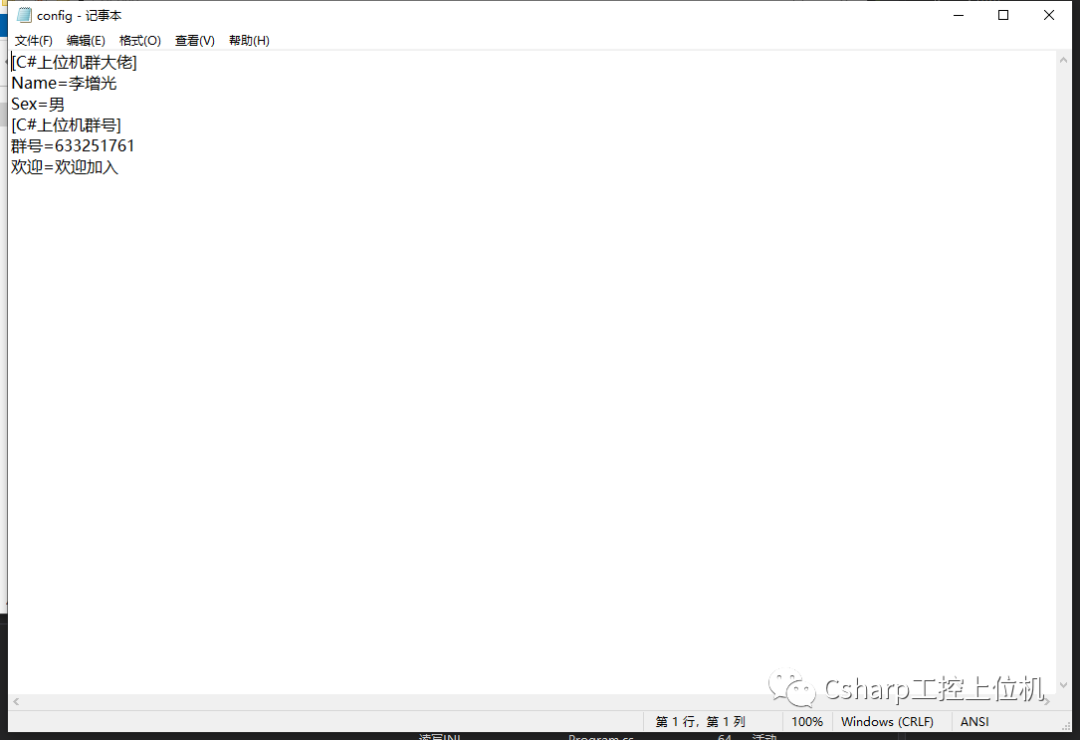This screenshot has height=740, width=1080.
Task: Click the ANSI encoding status bar field
Action: (974, 722)
